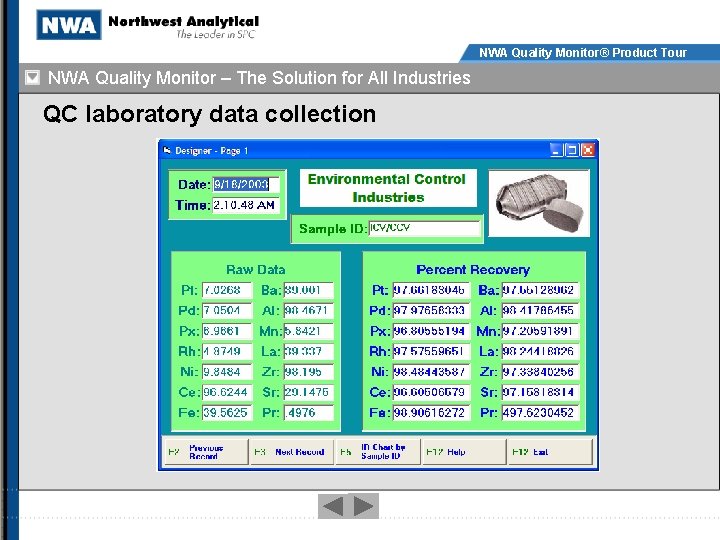Select Percent Recovery Px value field
Image resolution: width=720 pixels, height=540 pixels.
[x=431, y=331]
